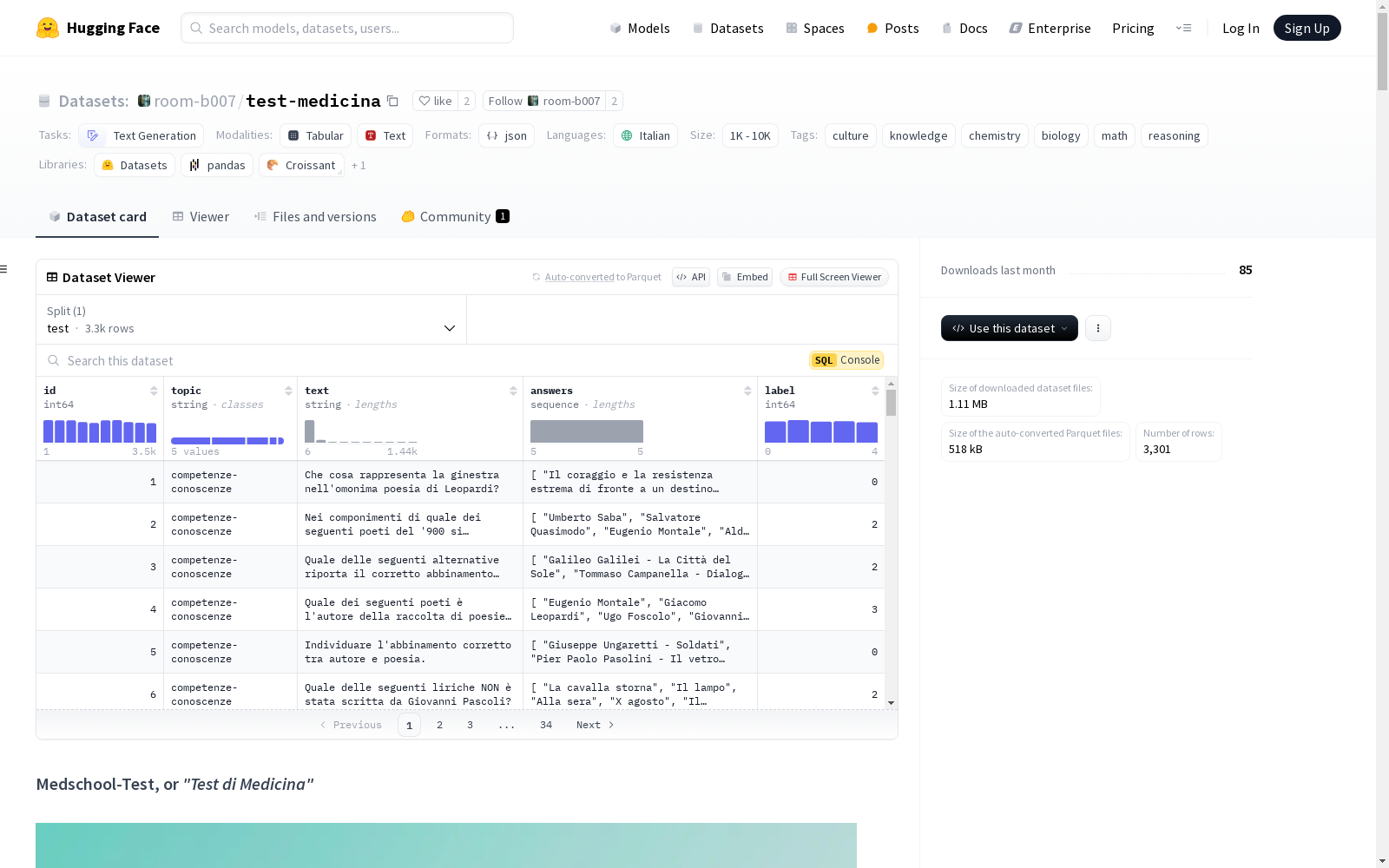1389x868 pixels.
Task: Open the API button in Dataset Viewer
Action: (x=691, y=277)
